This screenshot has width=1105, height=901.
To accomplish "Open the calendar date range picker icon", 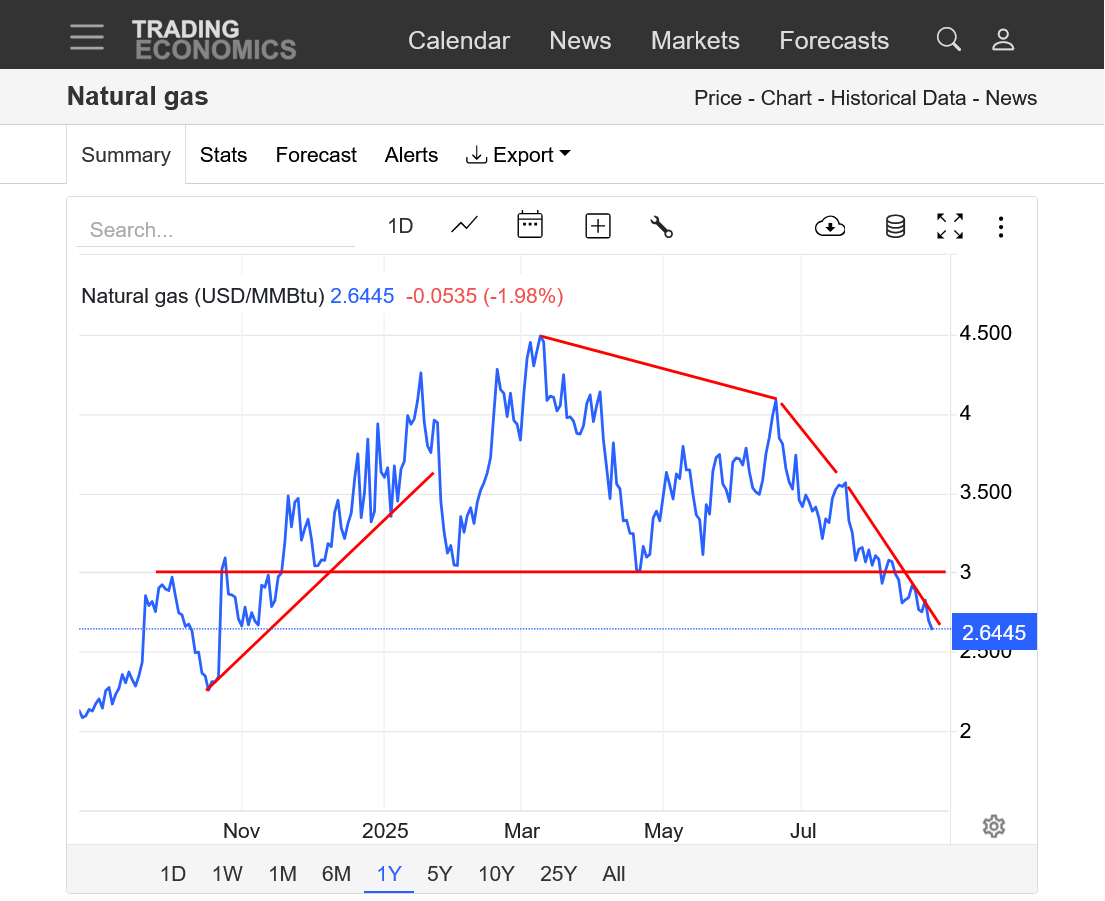I will [x=530, y=225].
